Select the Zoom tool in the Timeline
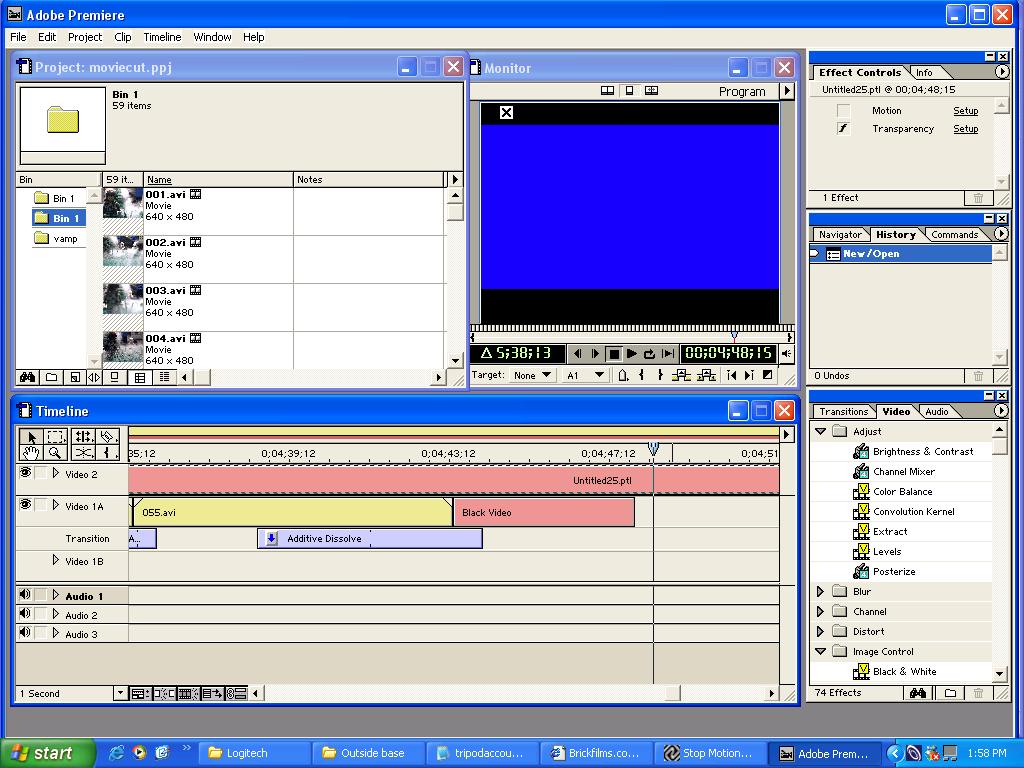1024x768 pixels. [55, 452]
